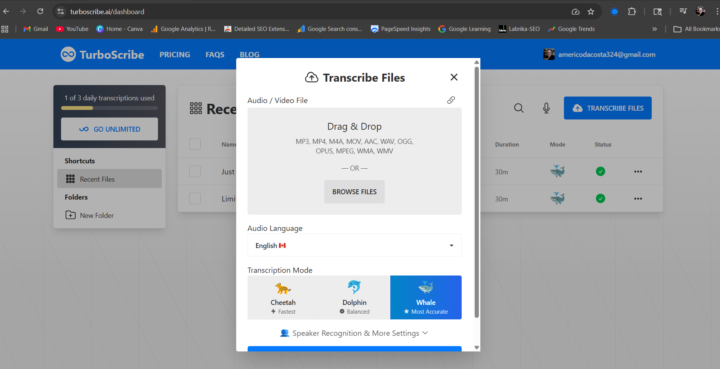The image size is (720, 369).
Task: Open the Audio Language dropdown
Action: [354, 246]
